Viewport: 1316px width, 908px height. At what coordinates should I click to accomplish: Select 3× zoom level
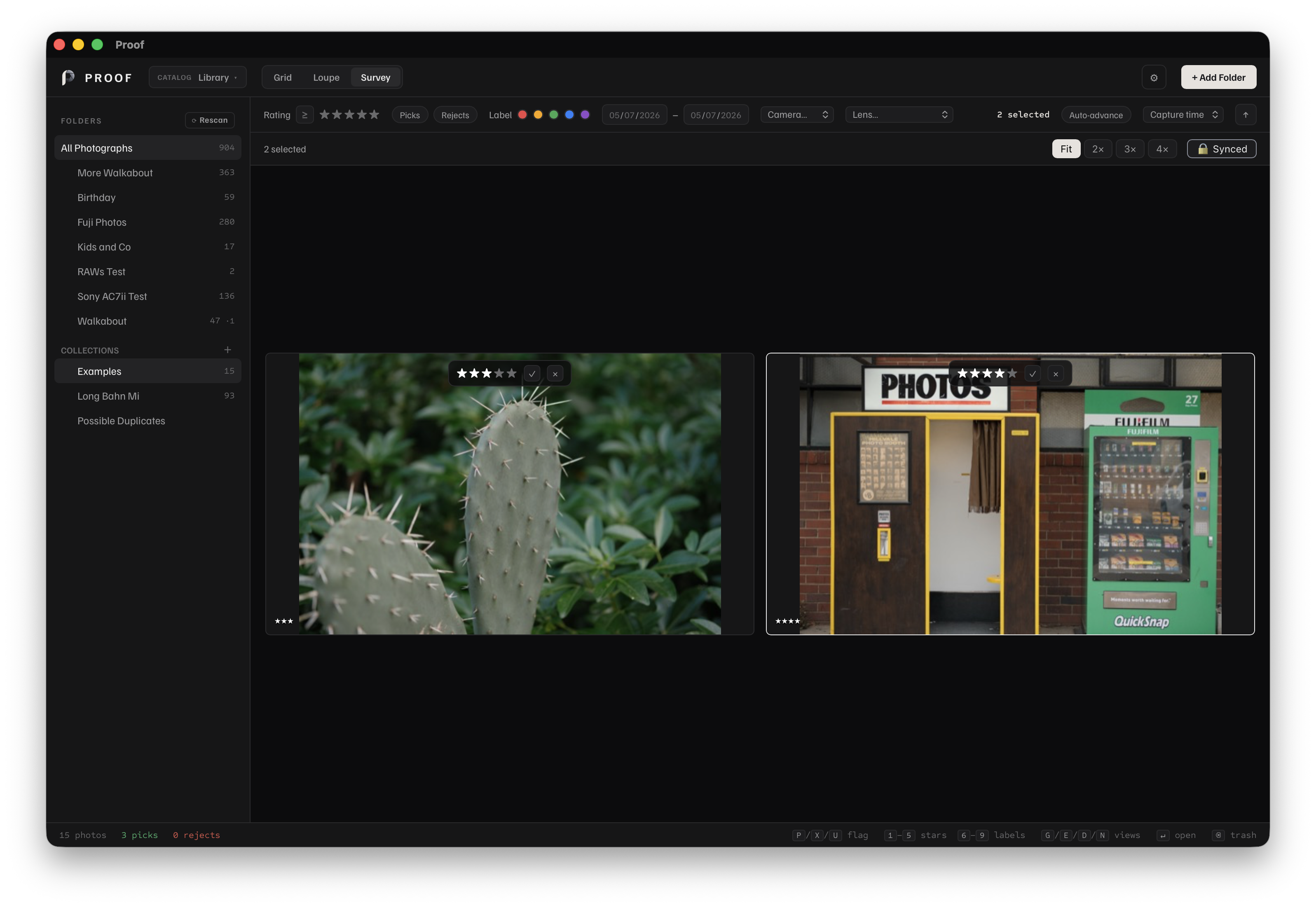coord(1129,149)
